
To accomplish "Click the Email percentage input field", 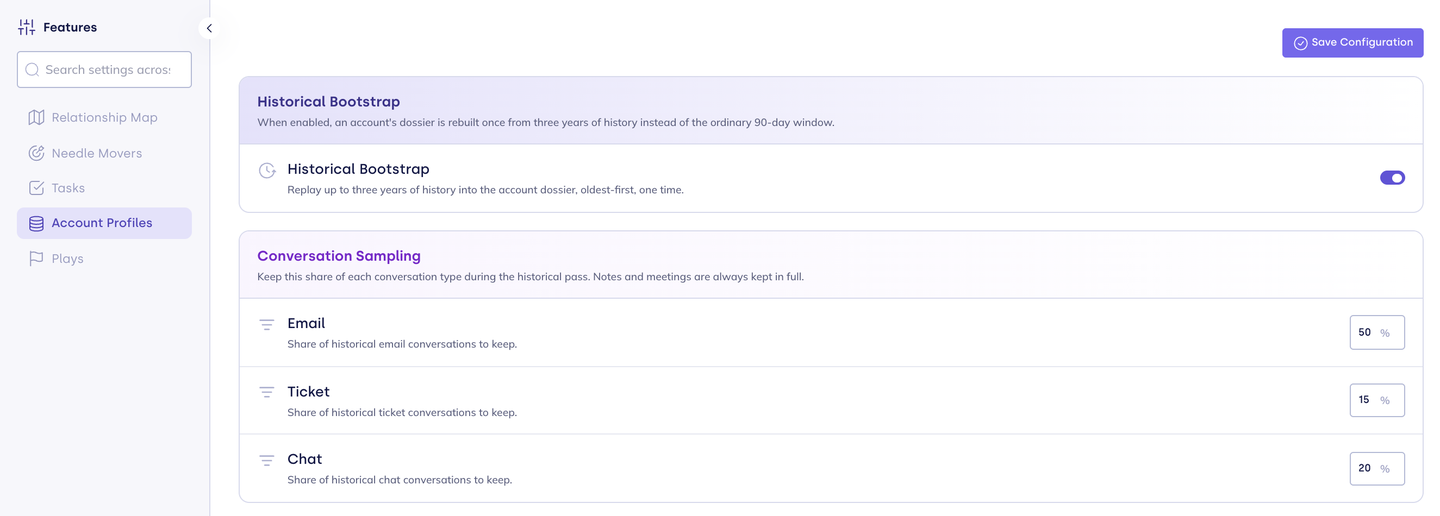I will coord(1377,333).
